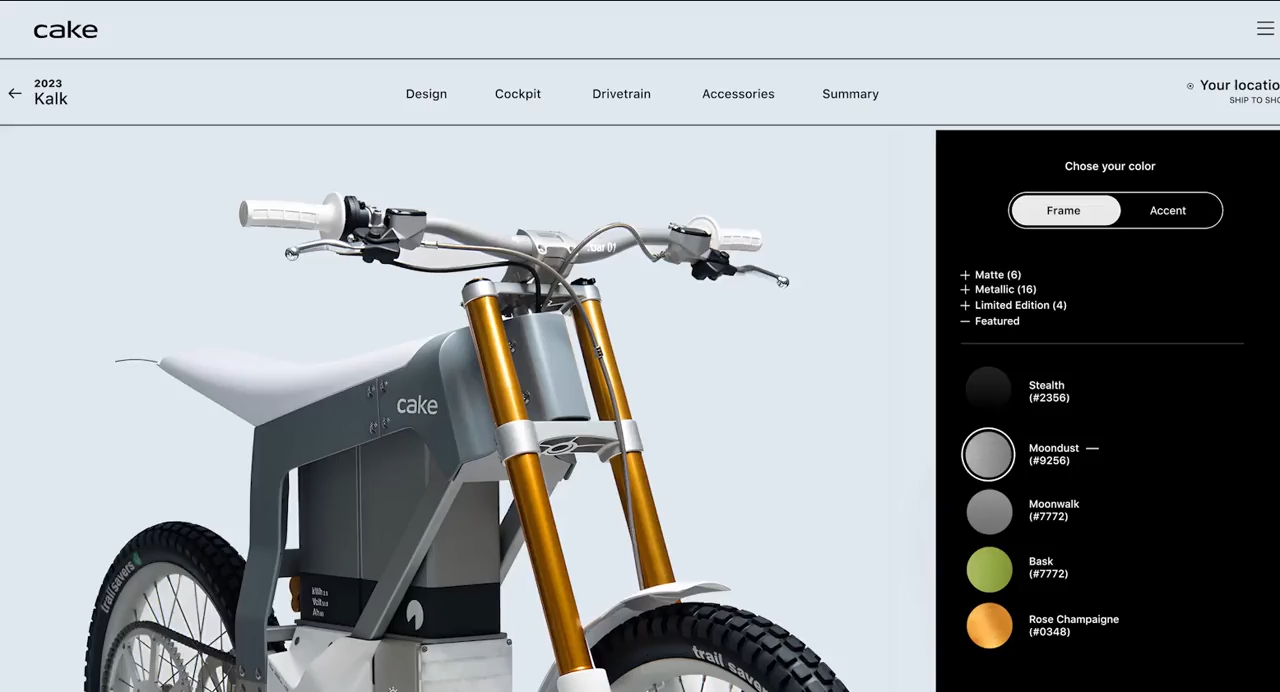Switch to the Drivetrain tab

[621, 94]
